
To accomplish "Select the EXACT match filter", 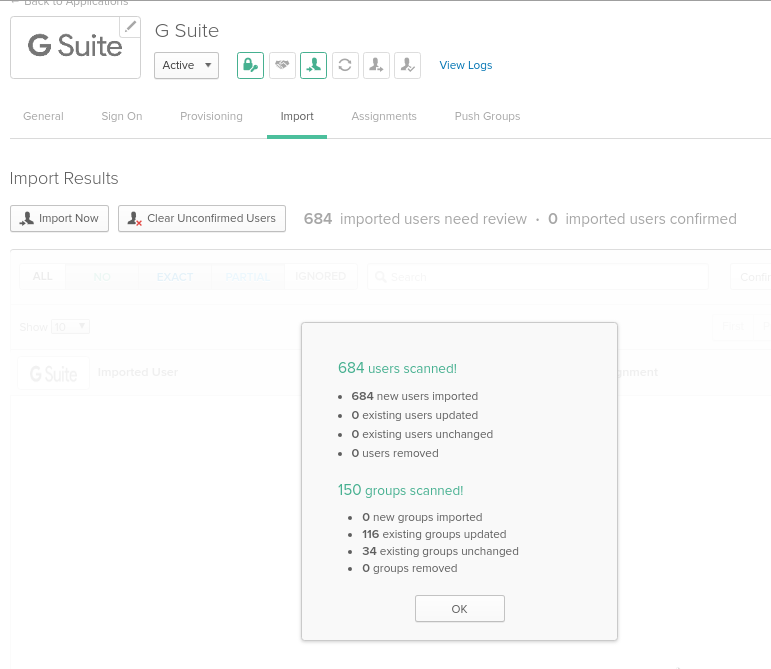I will point(175,276).
